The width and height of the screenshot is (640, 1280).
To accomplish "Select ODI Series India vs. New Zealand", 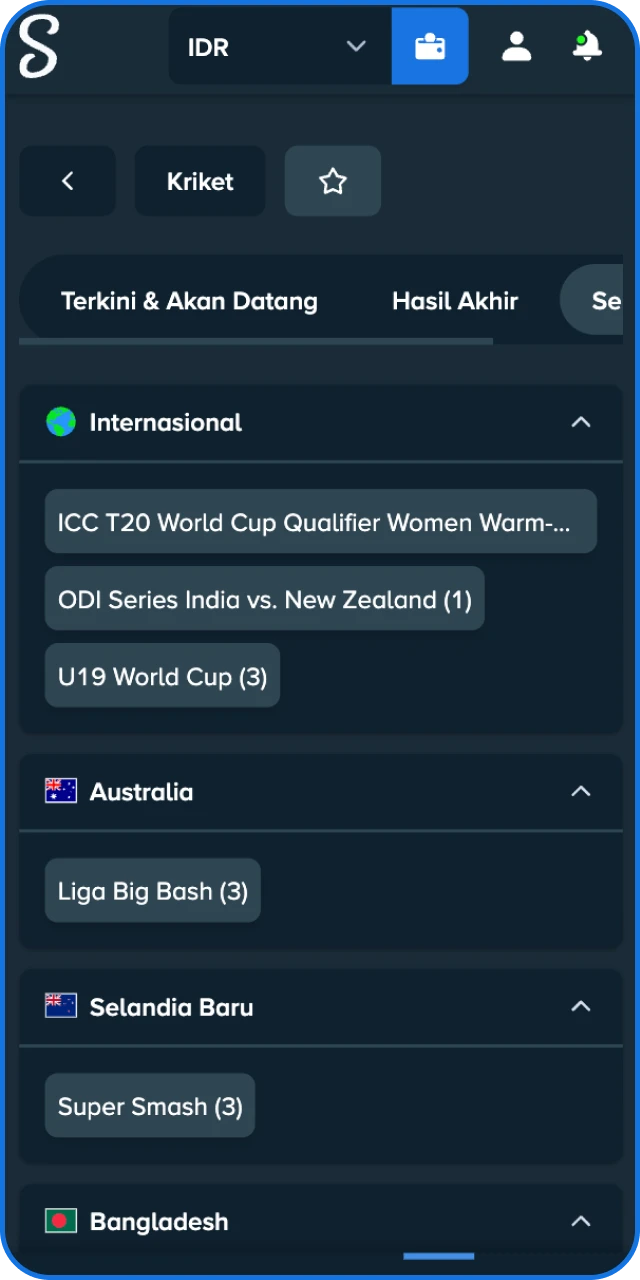I will (x=264, y=599).
